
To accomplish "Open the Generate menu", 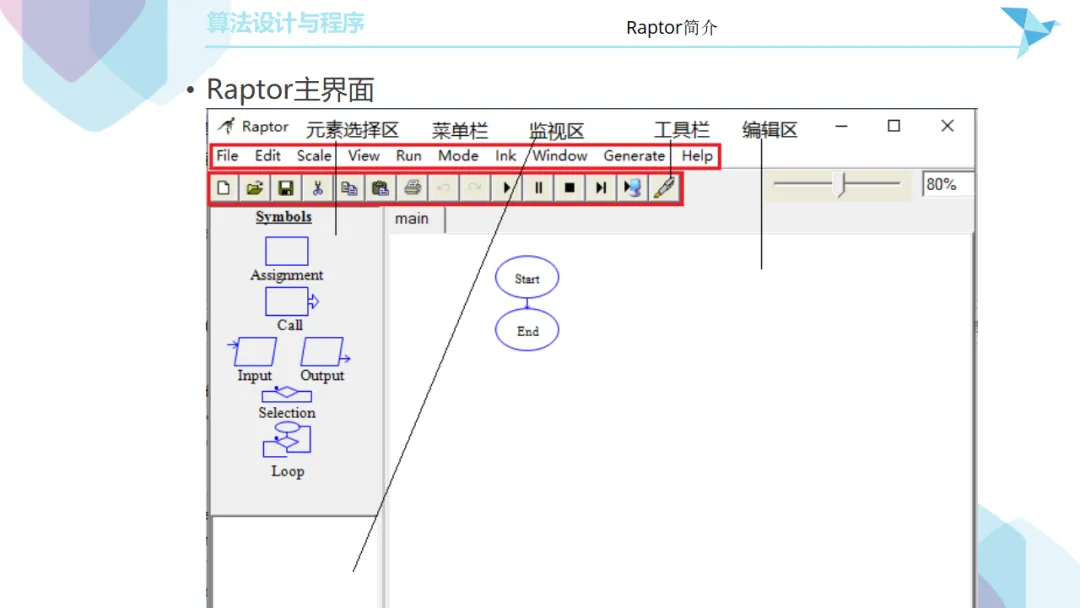I will tap(634, 156).
